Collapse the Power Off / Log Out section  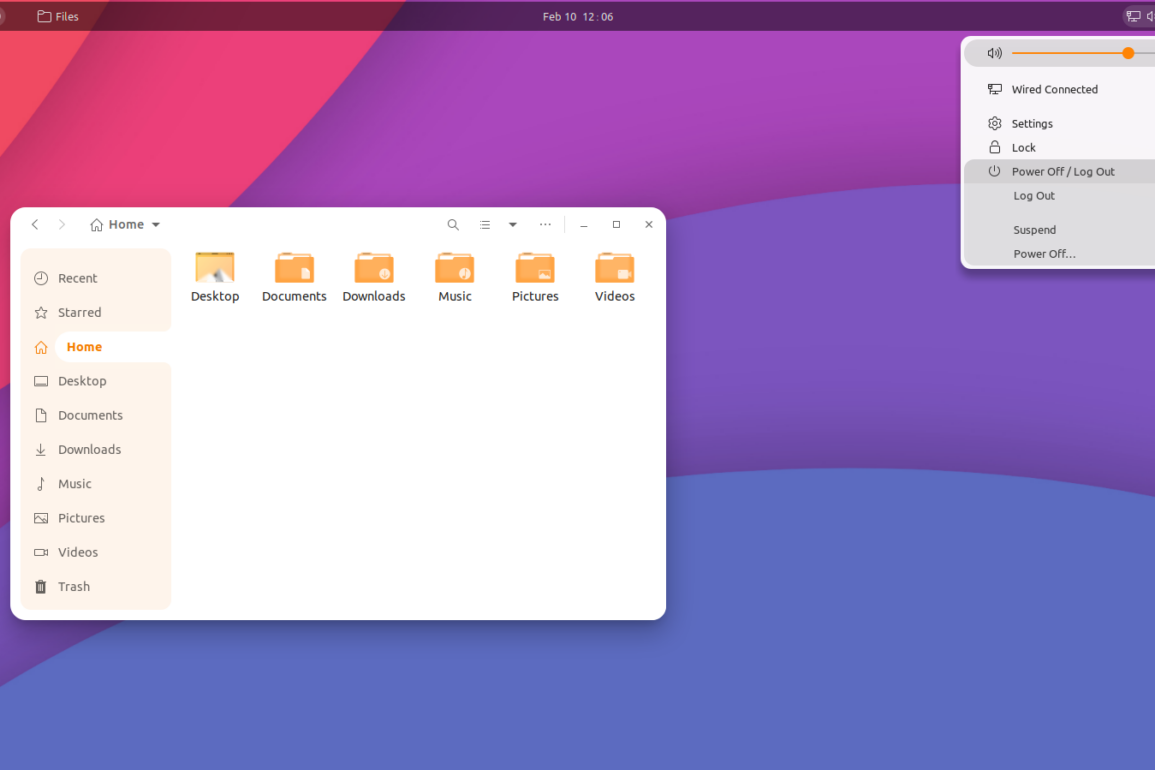[1062, 172]
